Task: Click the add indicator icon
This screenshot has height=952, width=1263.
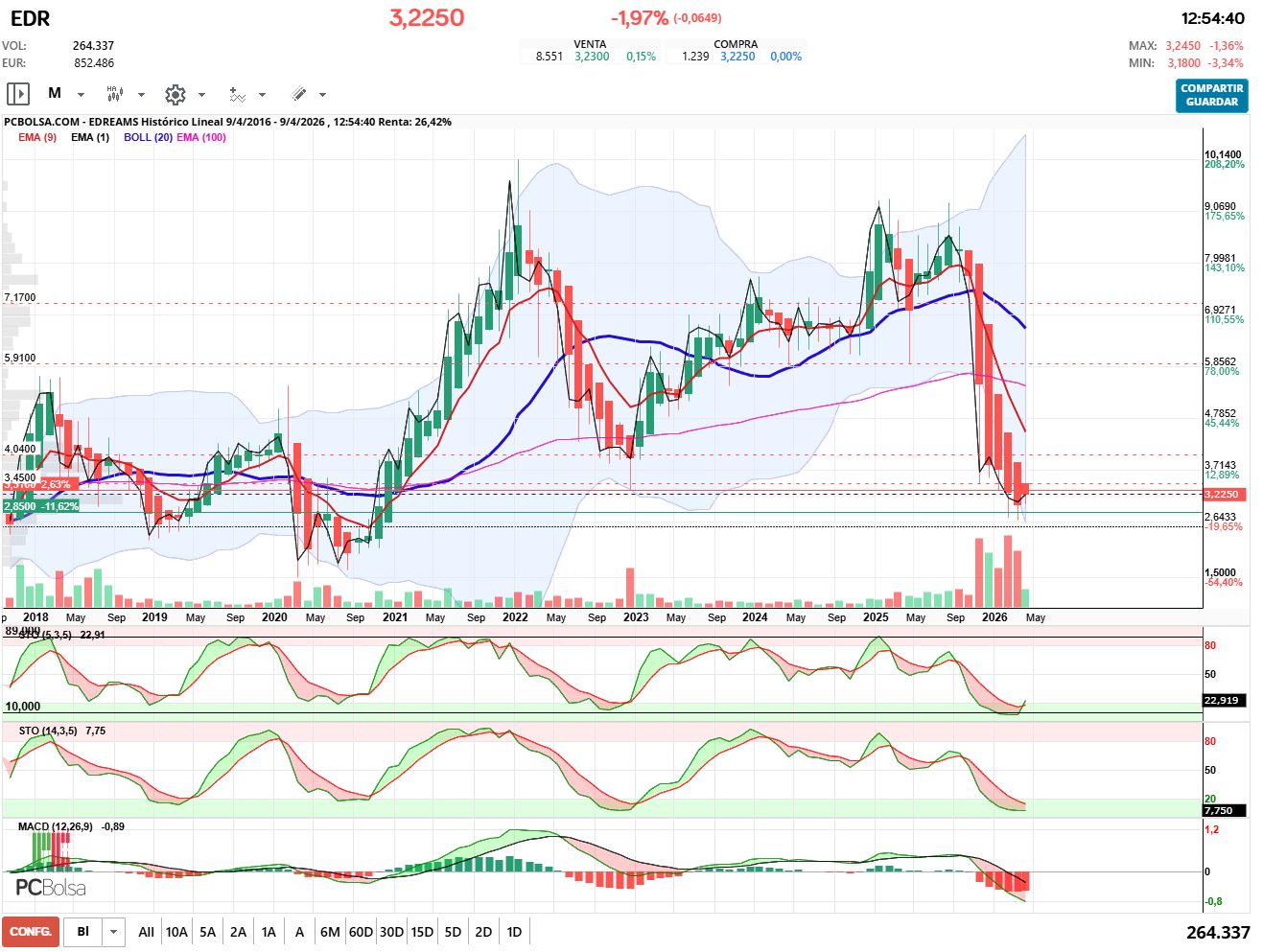Action: coord(237,94)
